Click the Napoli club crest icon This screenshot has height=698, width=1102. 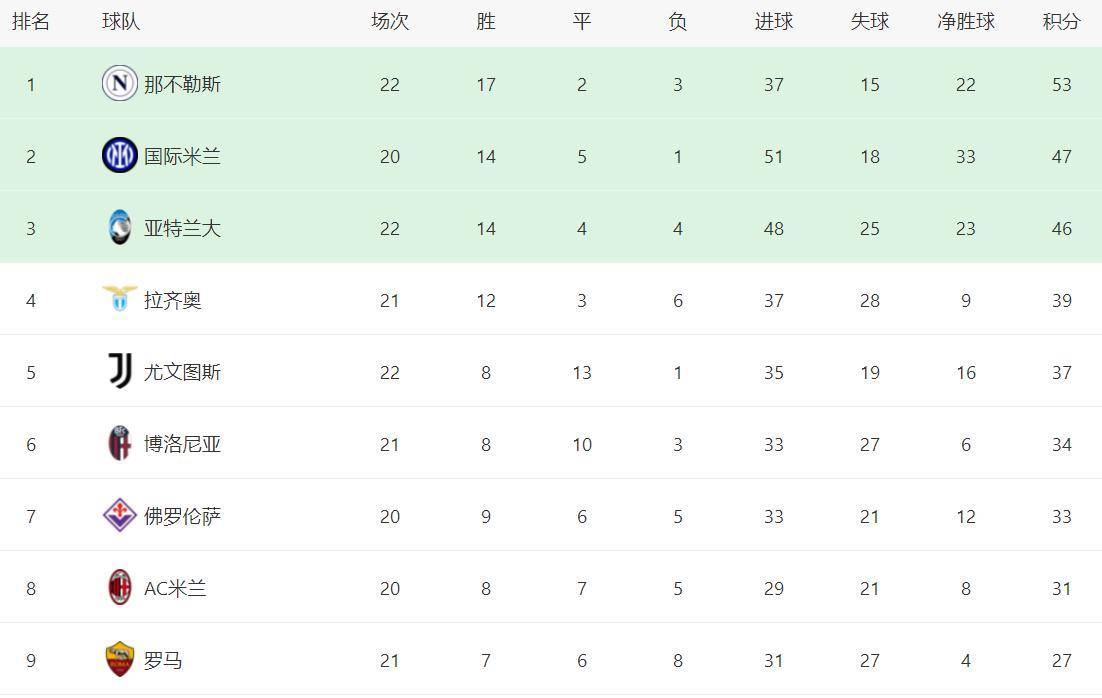click(119, 84)
